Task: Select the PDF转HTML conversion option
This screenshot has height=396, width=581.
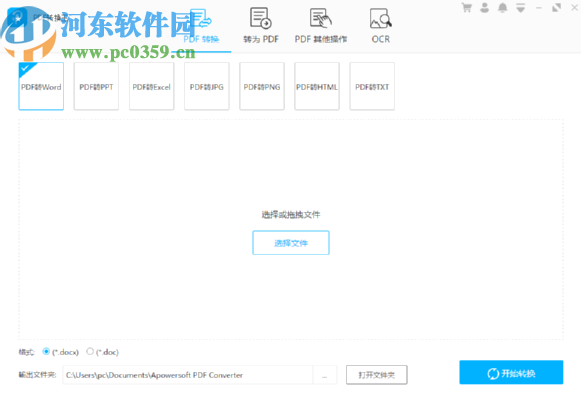Action: tap(317, 86)
